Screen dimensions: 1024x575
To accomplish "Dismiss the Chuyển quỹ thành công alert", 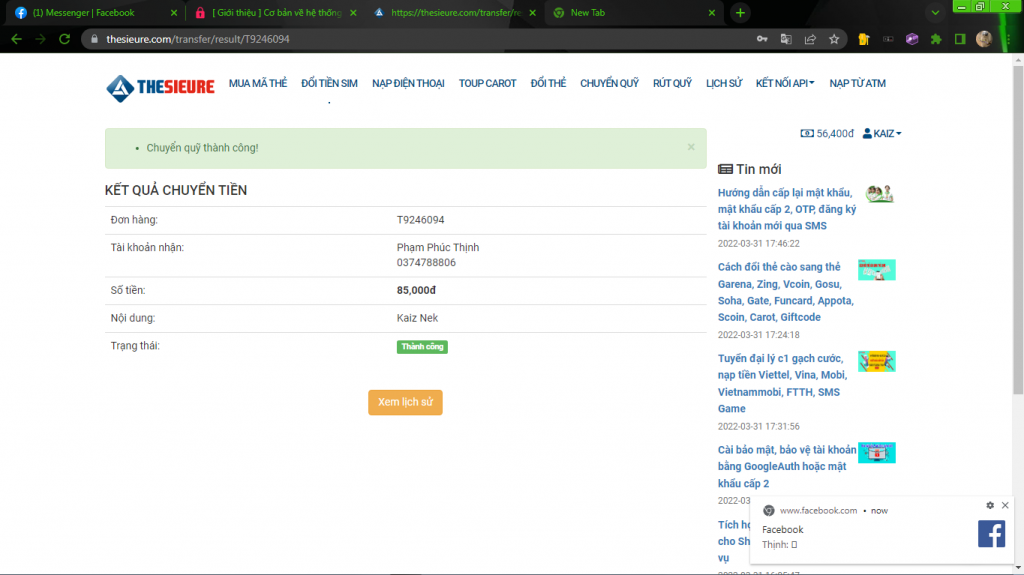I will click(x=690, y=147).
